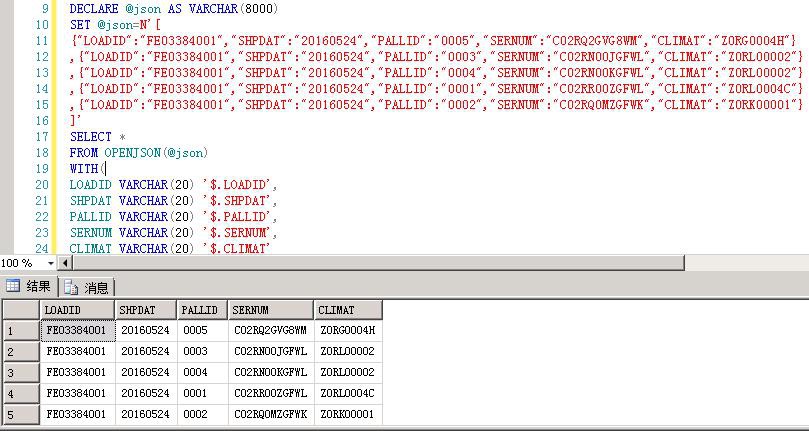The image size is (809, 431).
Task: Select the LOADID column header
Action: [x=78, y=310]
